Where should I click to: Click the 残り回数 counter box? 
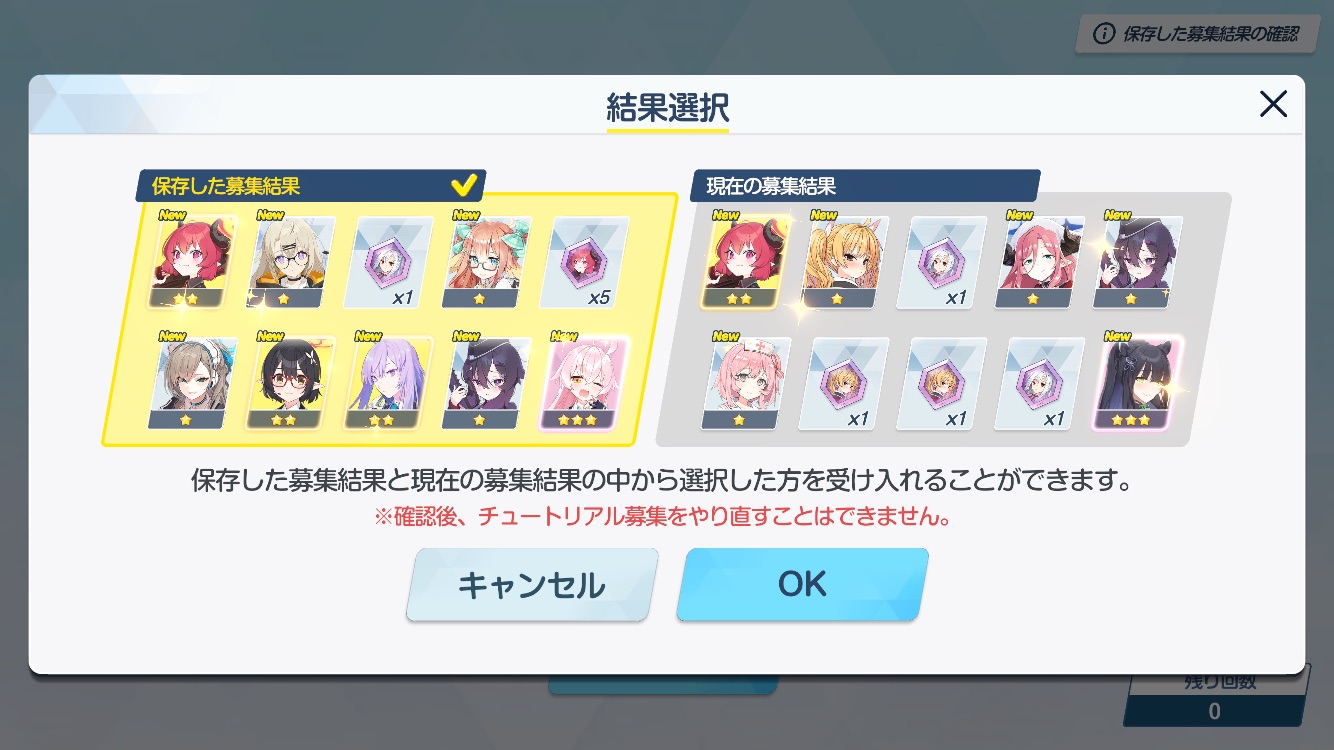(x=1215, y=698)
